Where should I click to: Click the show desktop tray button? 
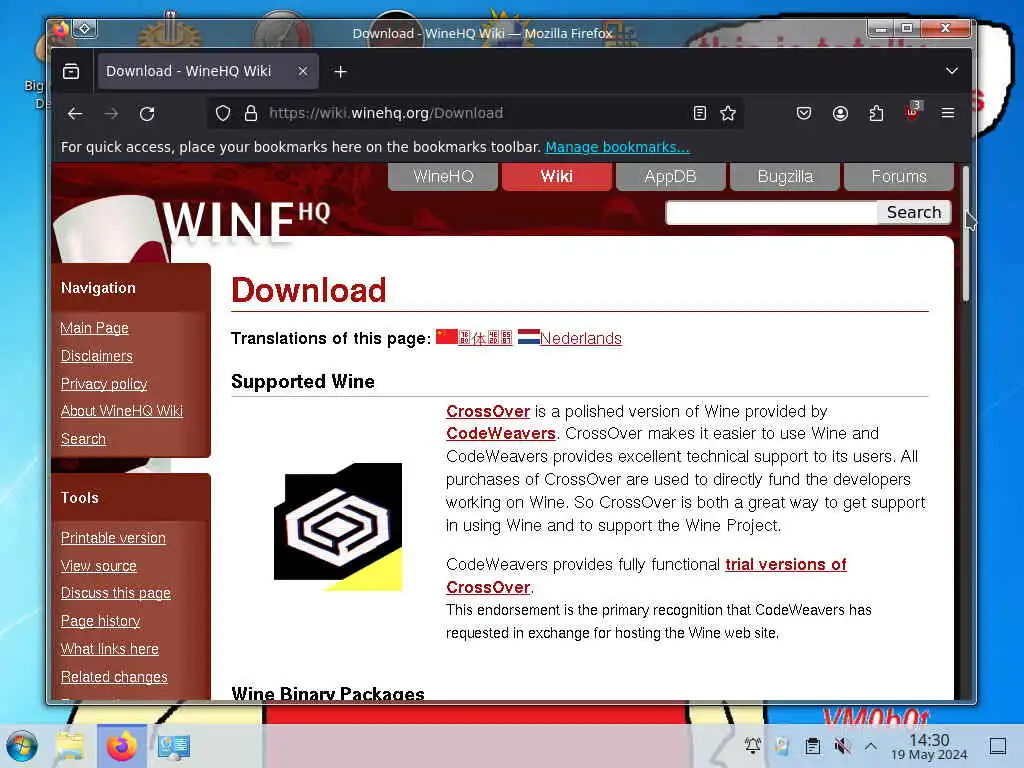997,746
